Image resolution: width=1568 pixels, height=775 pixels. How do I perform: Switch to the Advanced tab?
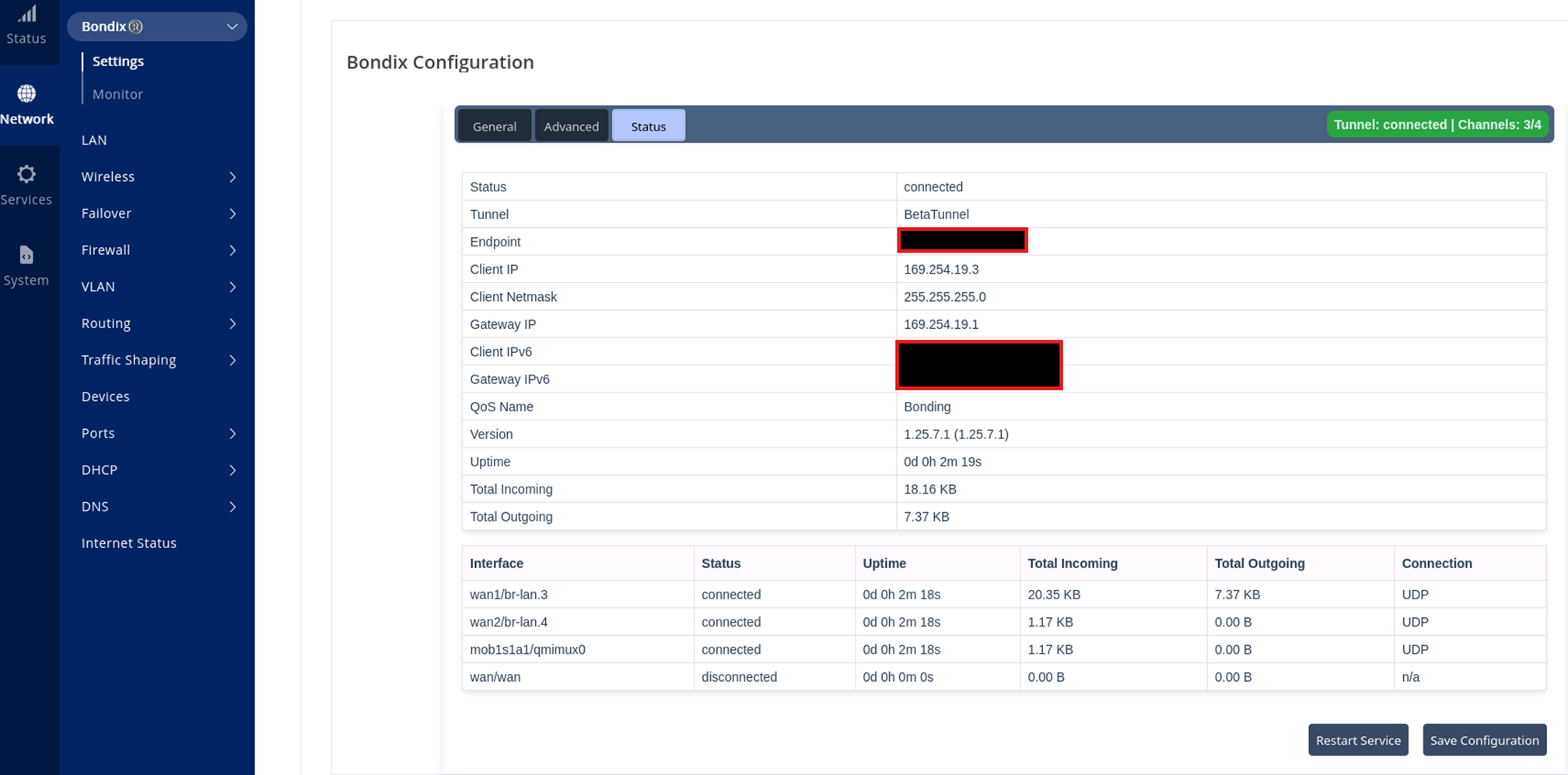click(572, 126)
